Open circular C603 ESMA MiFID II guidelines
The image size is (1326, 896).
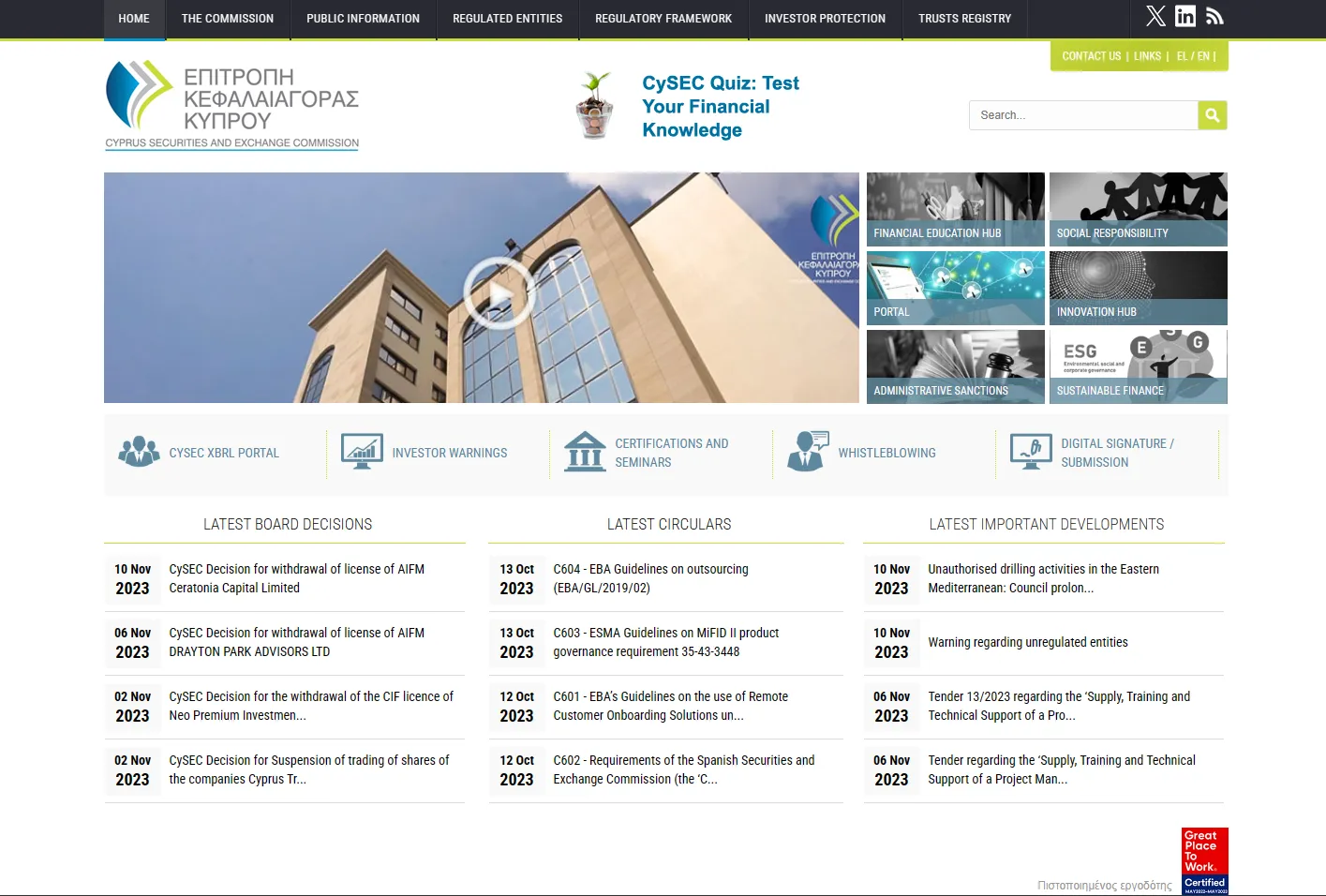pos(666,642)
